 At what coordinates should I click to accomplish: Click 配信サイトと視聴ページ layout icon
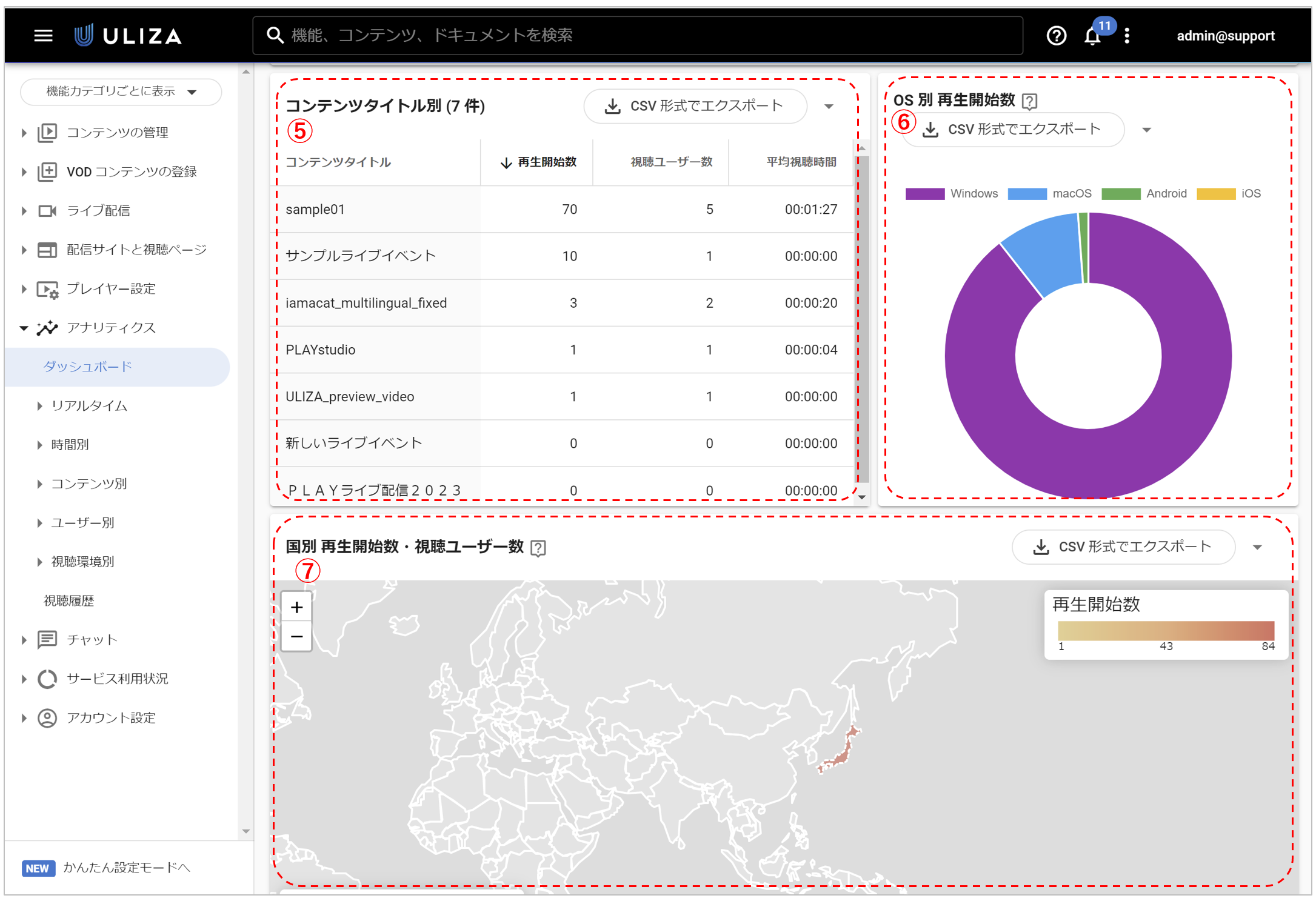[x=47, y=250]
